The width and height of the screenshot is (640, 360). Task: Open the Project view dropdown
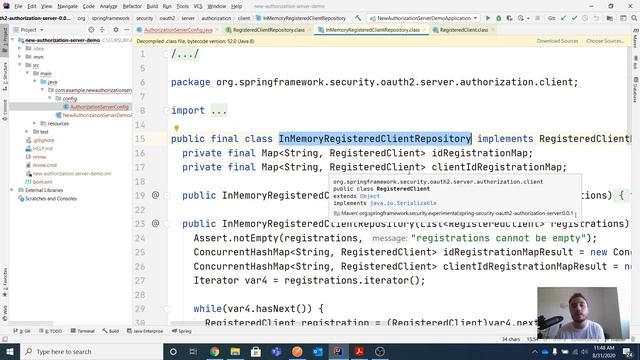click(29, 30)
